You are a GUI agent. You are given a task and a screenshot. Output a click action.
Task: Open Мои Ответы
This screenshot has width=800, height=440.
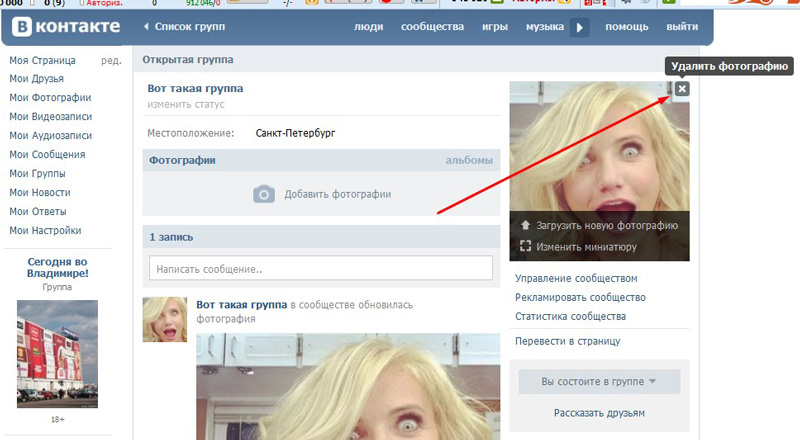pyautogui.click(x=38, y=211)
